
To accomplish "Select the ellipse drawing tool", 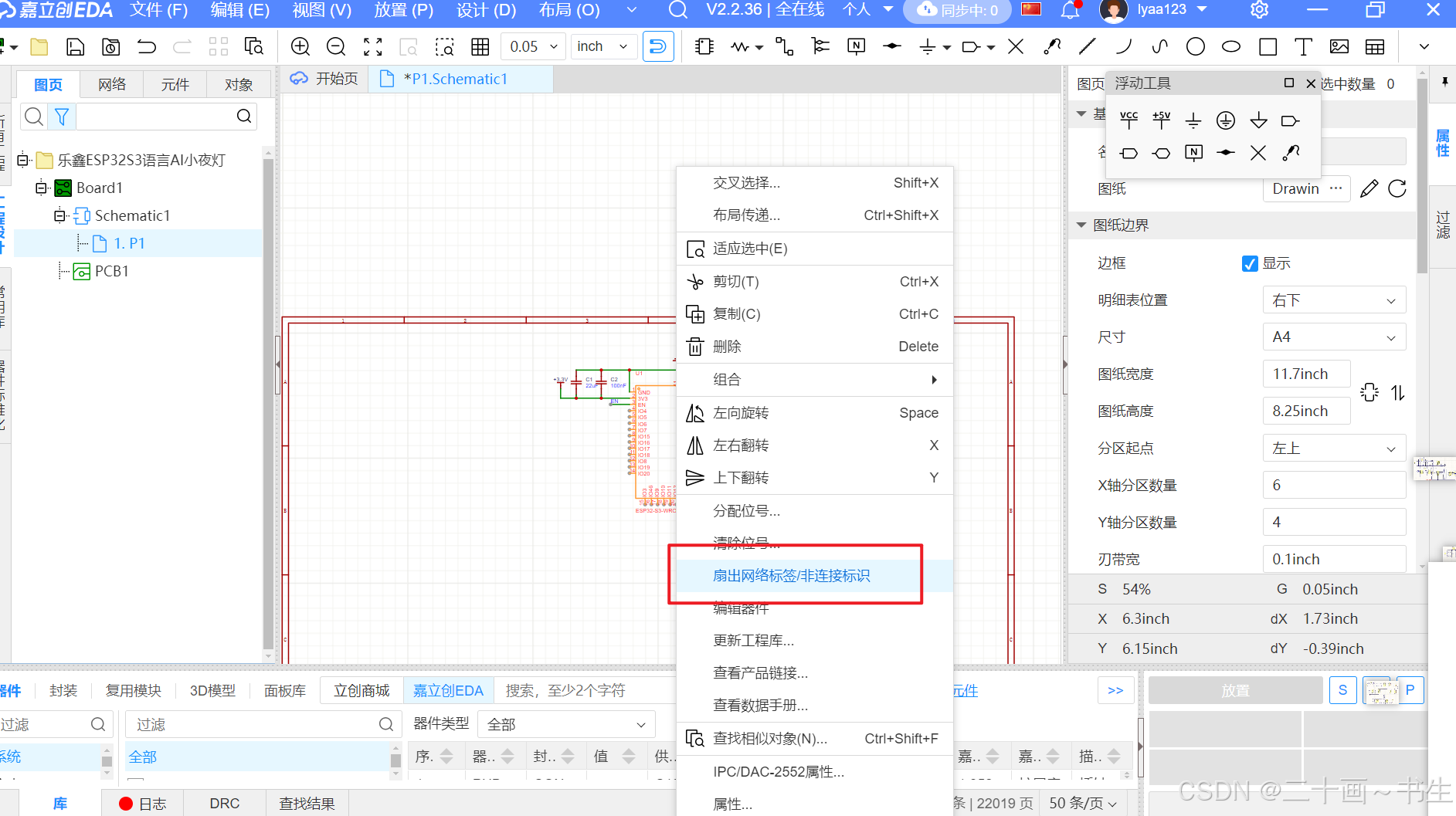I will (1231, 47).
